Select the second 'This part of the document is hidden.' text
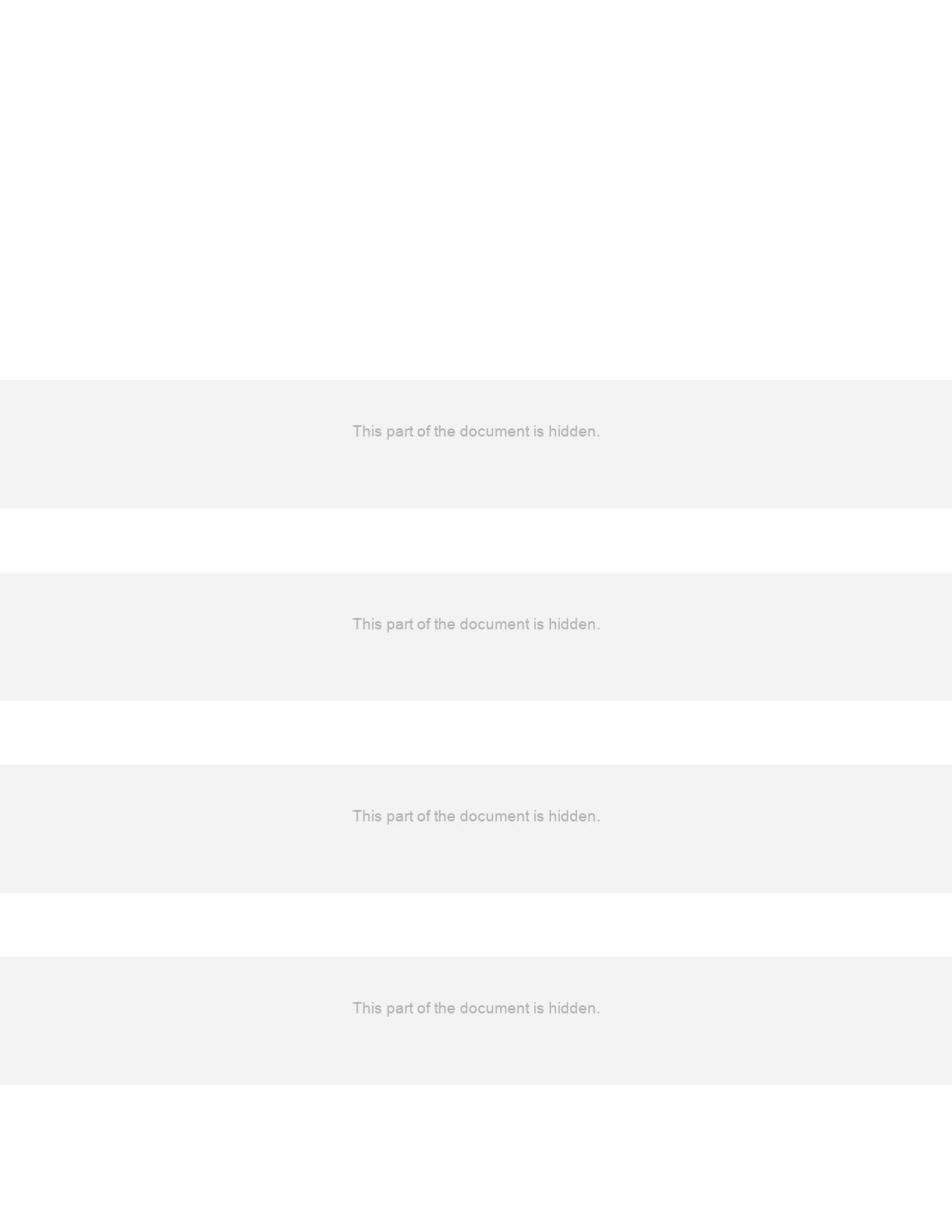Screen dimensions: 952x1232 (x=476, y=624)
